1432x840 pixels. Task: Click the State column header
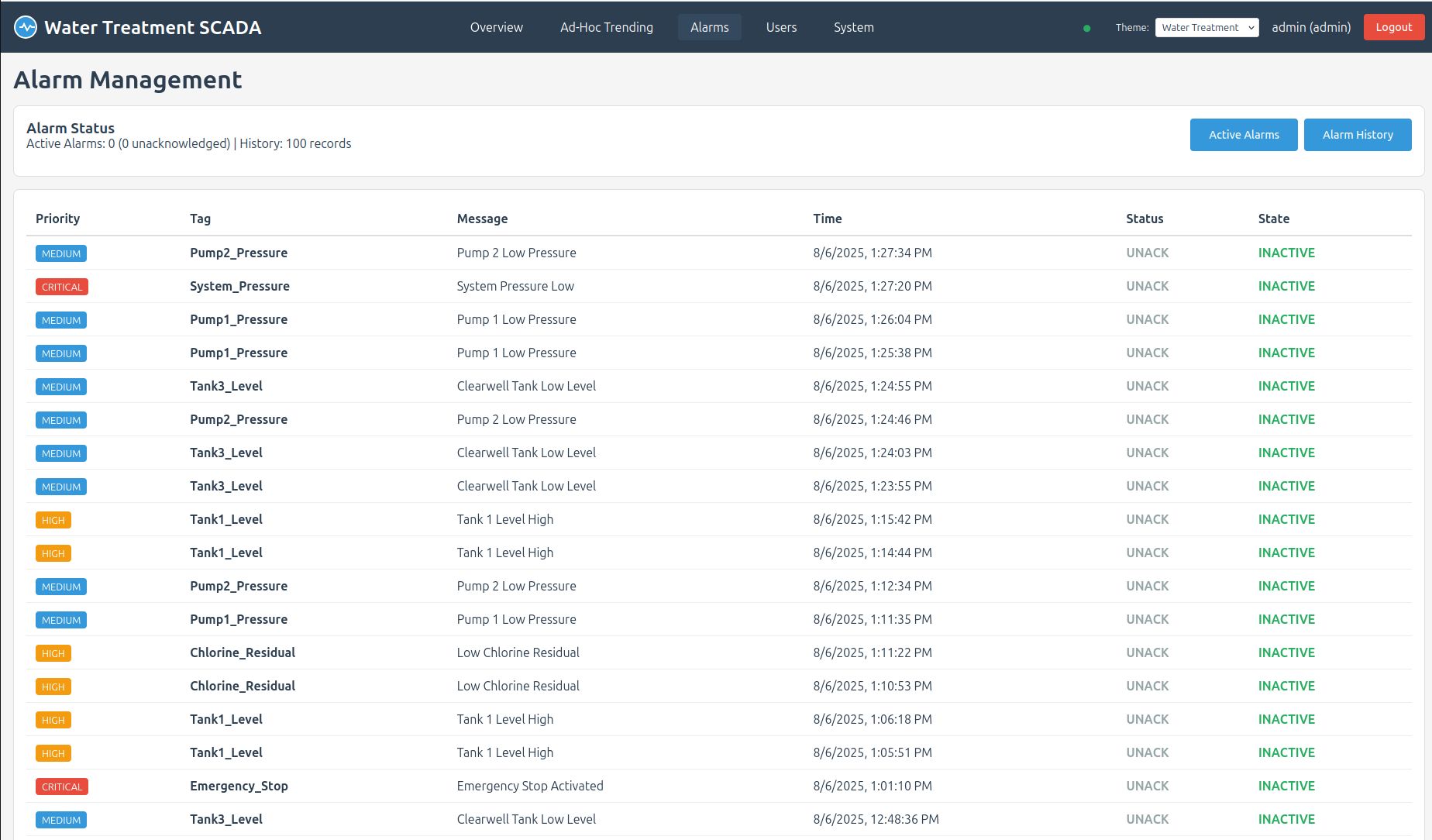coord(1274,219)
